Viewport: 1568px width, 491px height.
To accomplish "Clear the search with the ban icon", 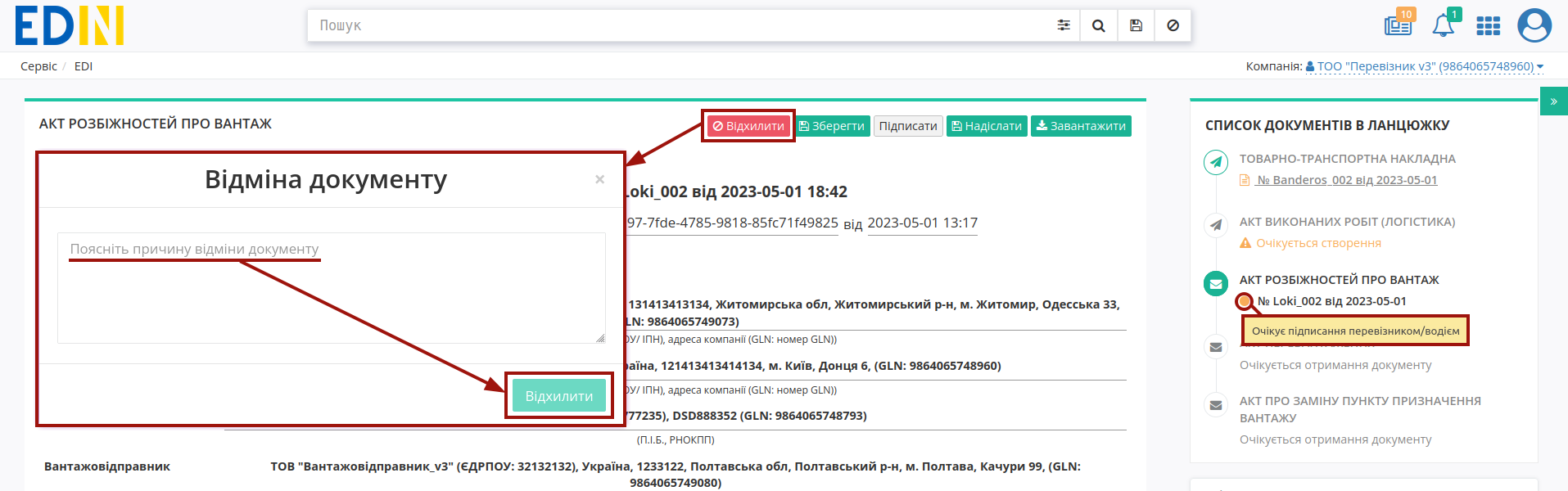I will click(1173, 25).
